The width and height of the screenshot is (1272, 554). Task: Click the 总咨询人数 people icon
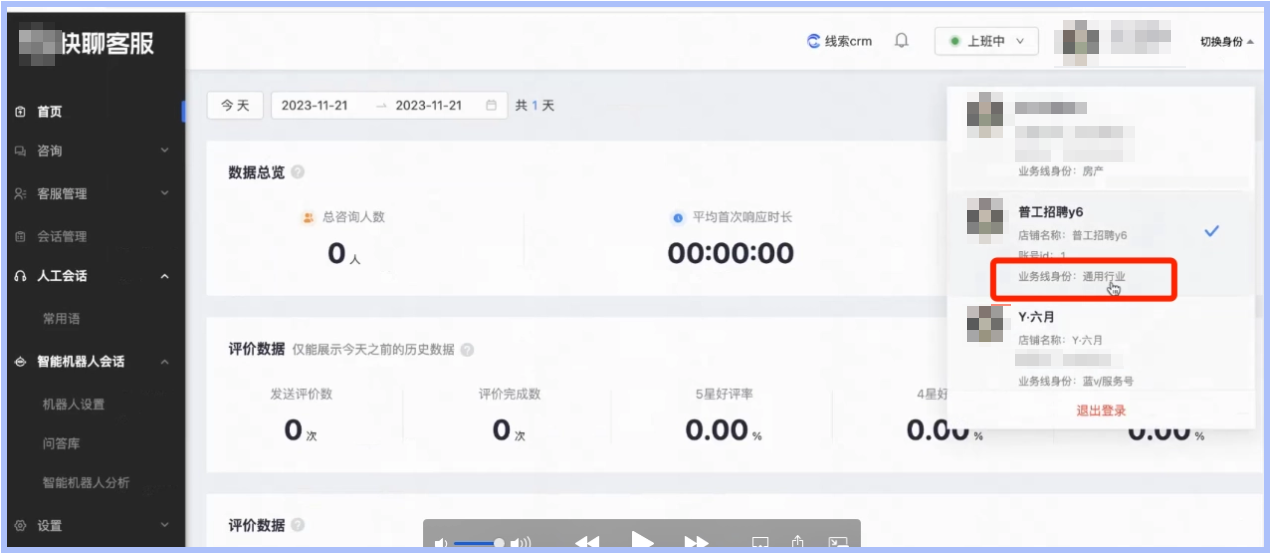309,217
